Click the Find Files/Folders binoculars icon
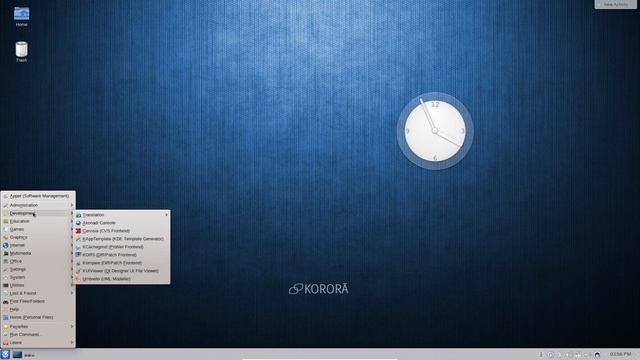640x360 pixels. (x=5, y=301)
